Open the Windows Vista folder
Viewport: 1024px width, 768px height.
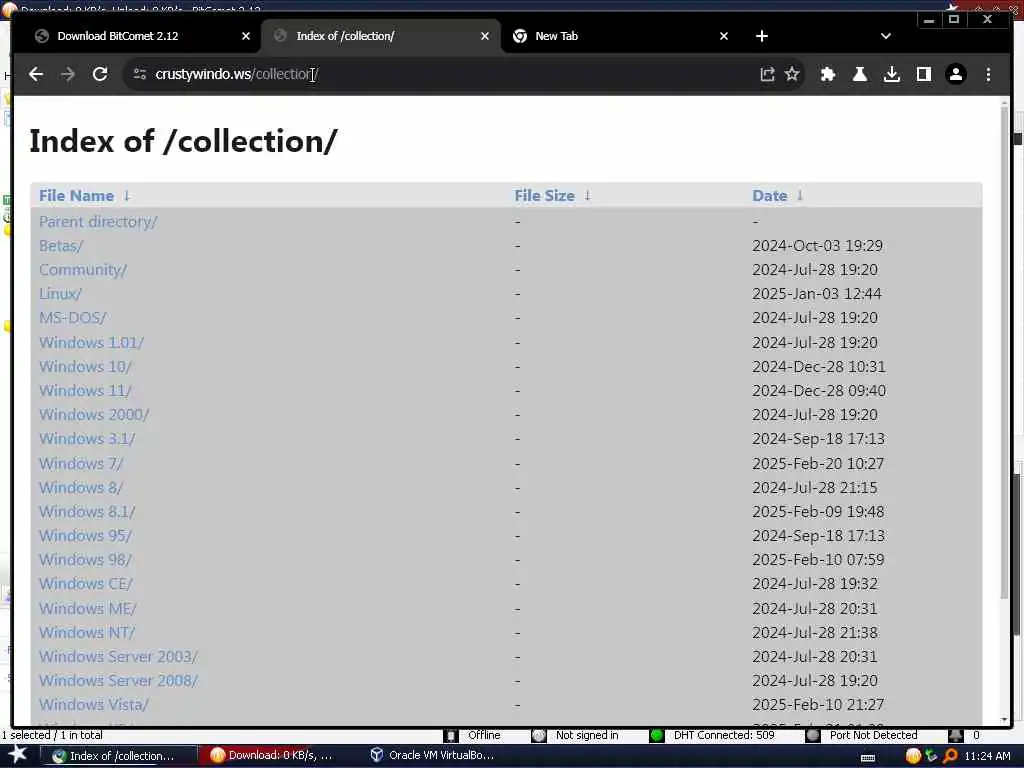point(93,705)
